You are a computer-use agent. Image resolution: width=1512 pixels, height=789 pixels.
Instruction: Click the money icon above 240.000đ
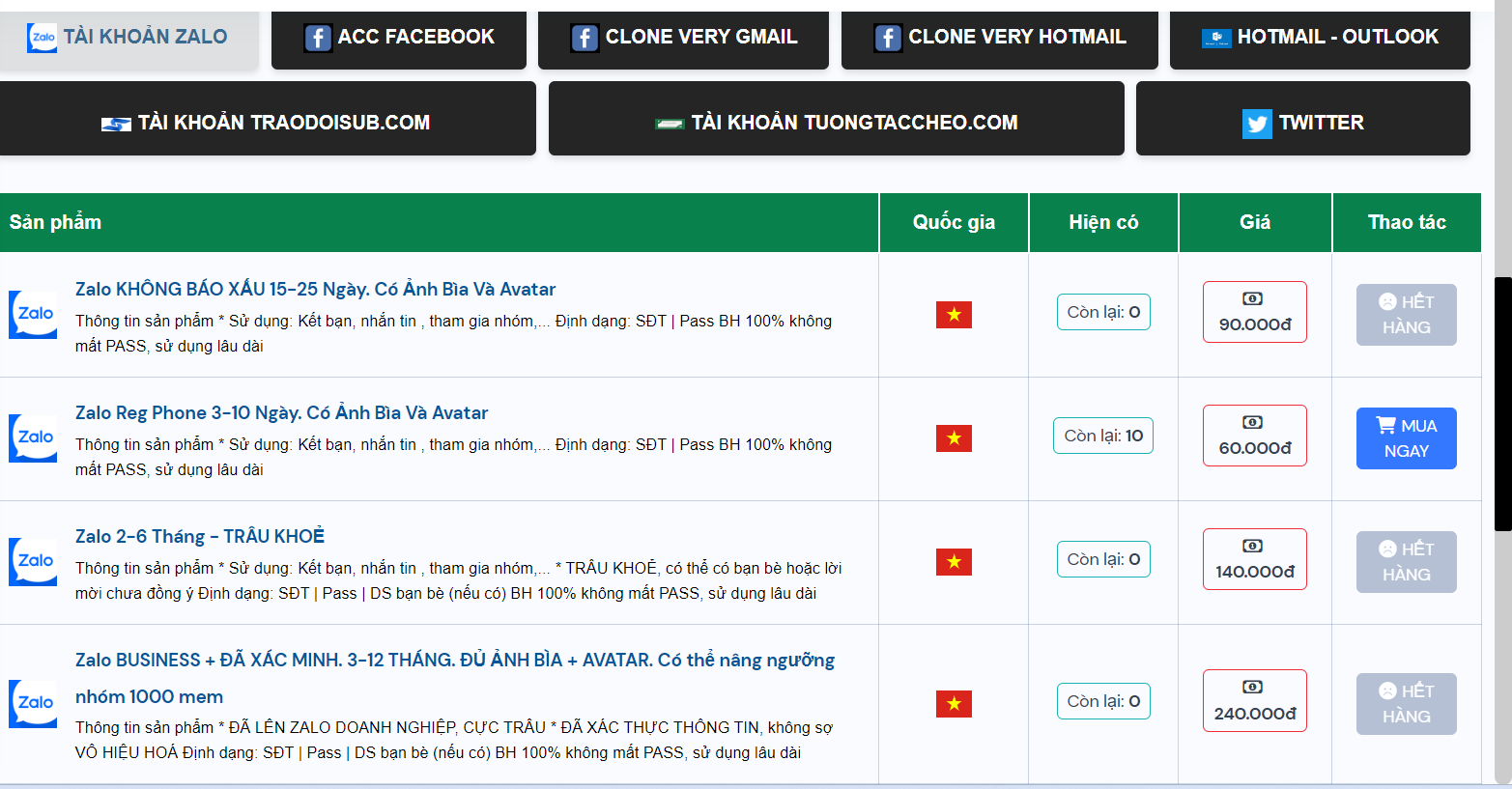point(1252,688)
